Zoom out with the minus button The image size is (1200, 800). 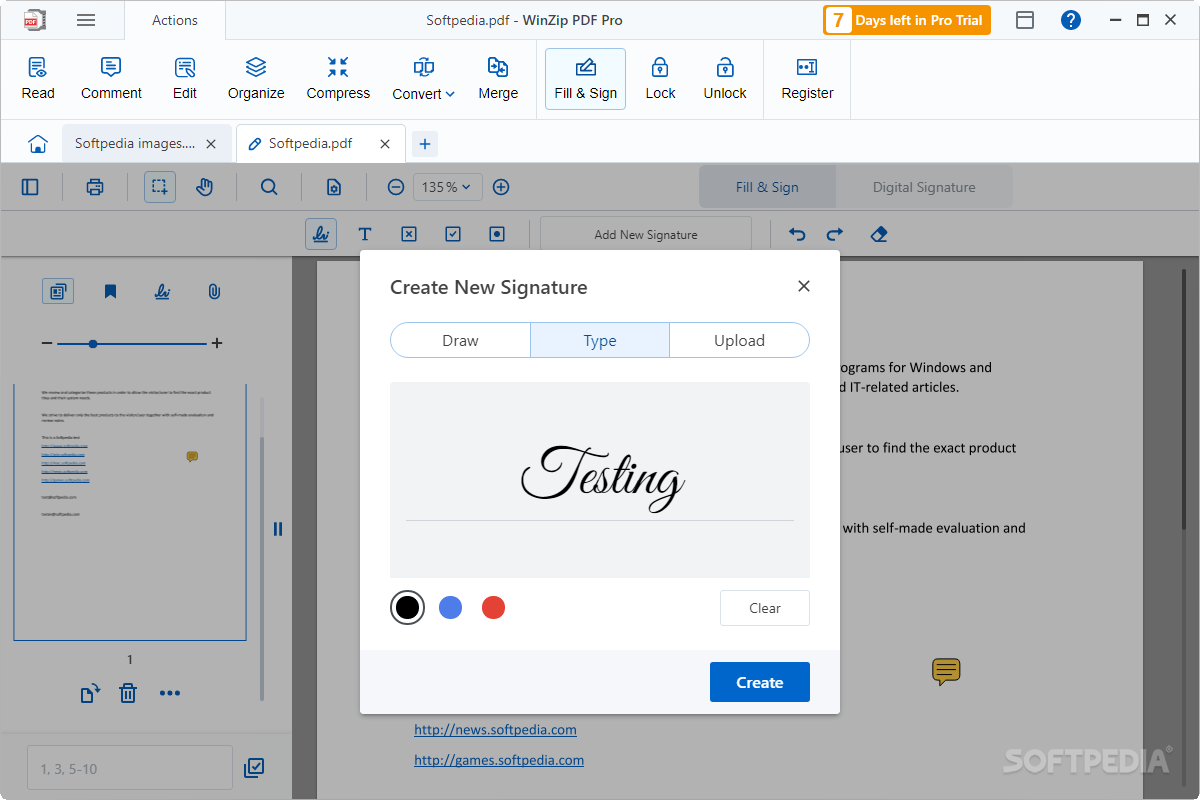click(x=396, y=187)
